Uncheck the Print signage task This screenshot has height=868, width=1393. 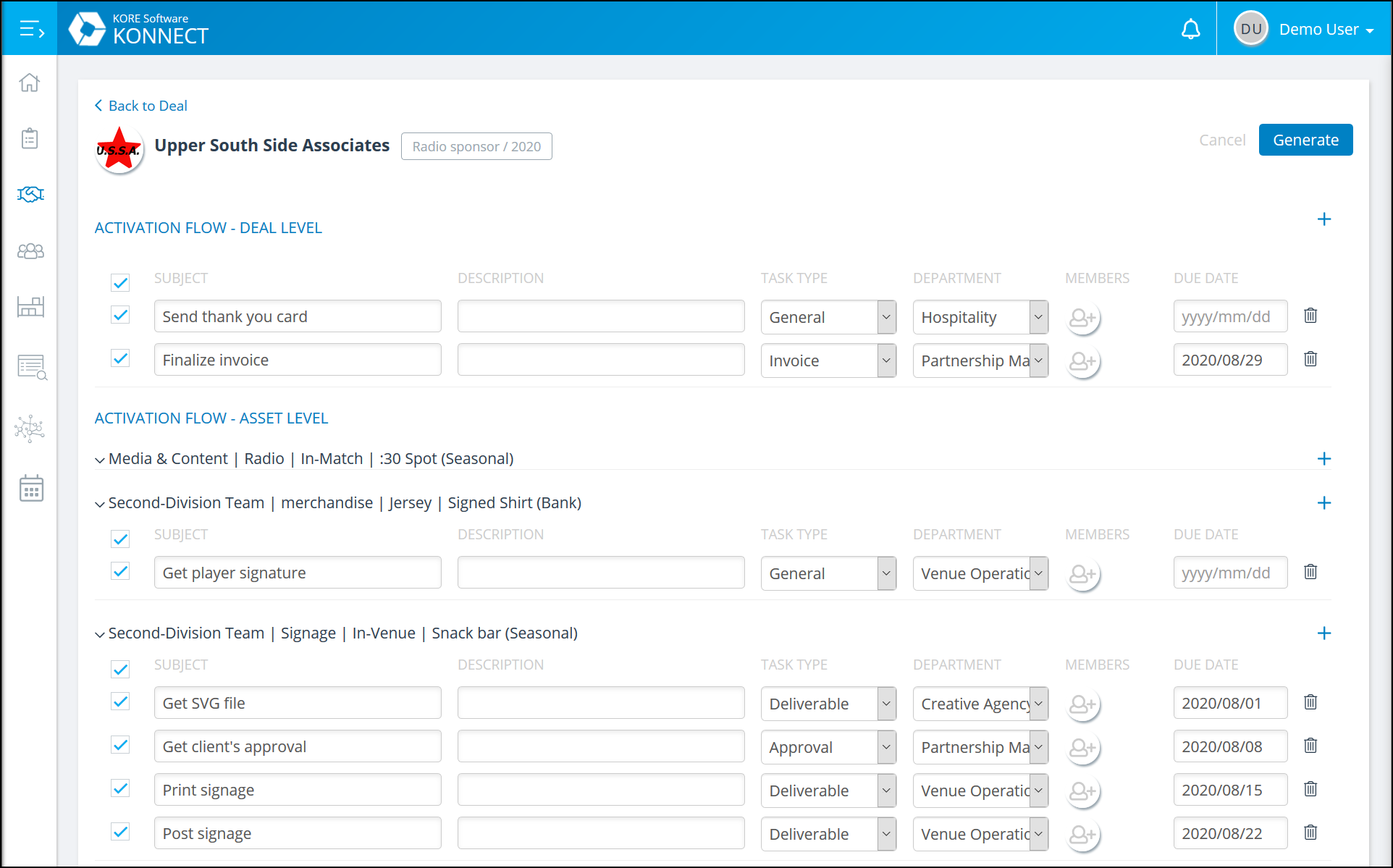coord(120,788)
